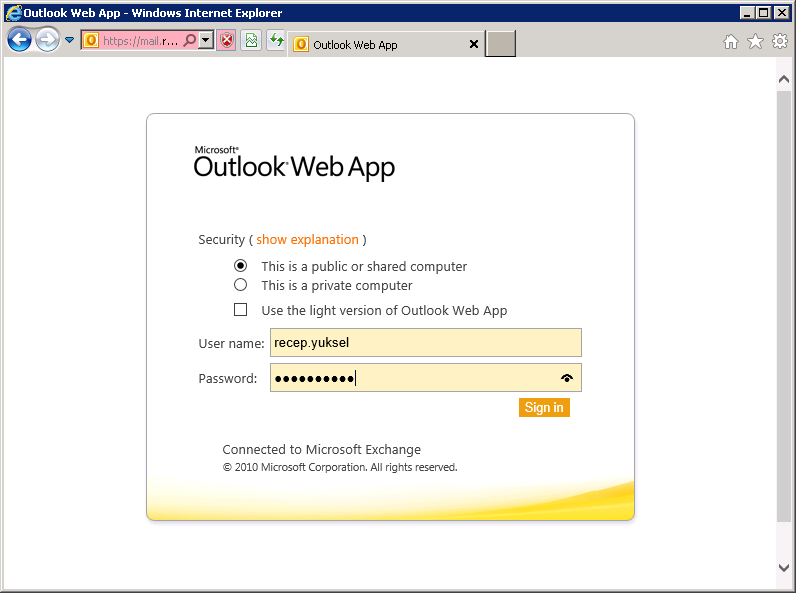Maximize the Internet Explorer window
This screenshot has height=593, width=796.
[x=764, y=13]
